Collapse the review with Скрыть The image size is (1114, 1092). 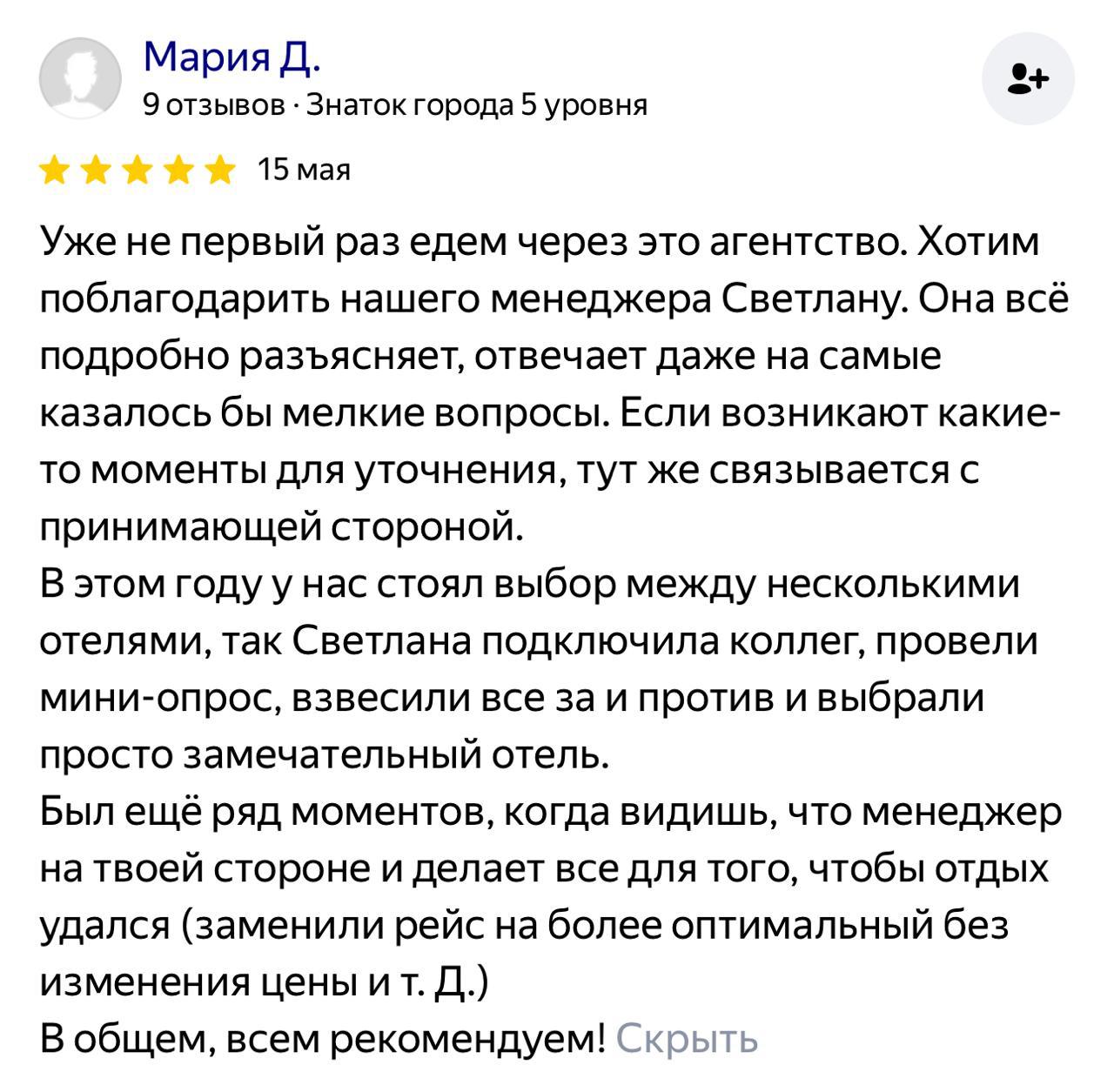point(687,1038)
